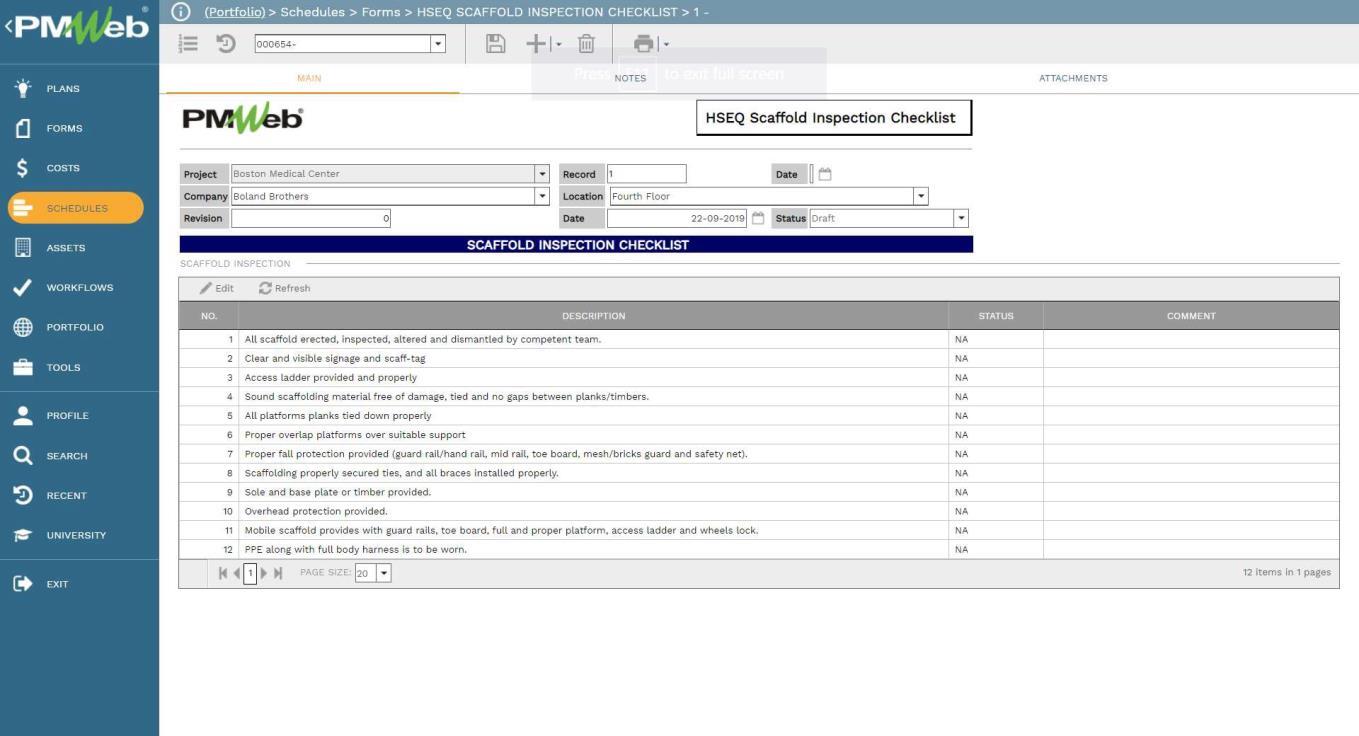This screenshot has width=1359, height=736.
Task: Open the Portfolio globe icon in sidebar
Action: click(x=23, y=327)
